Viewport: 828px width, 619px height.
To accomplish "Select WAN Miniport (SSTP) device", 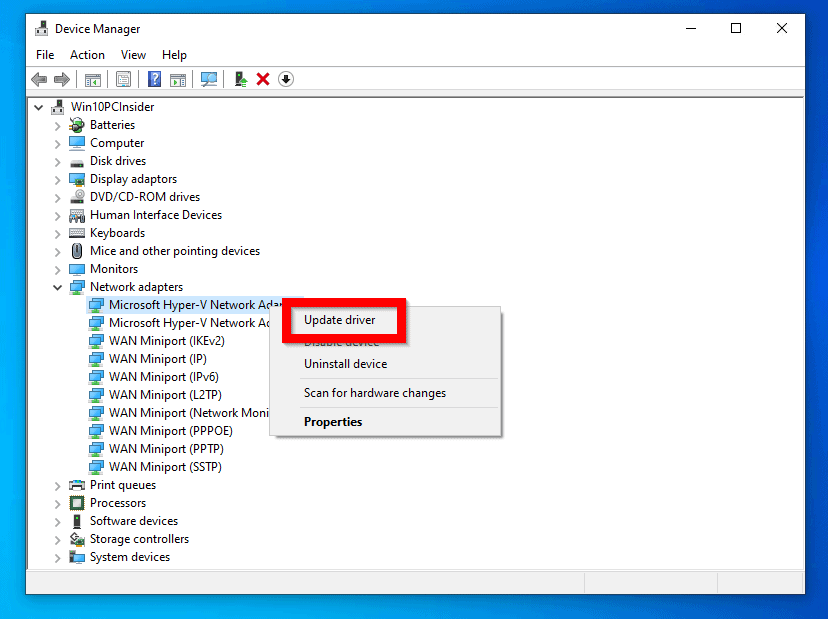I will 165,467.
